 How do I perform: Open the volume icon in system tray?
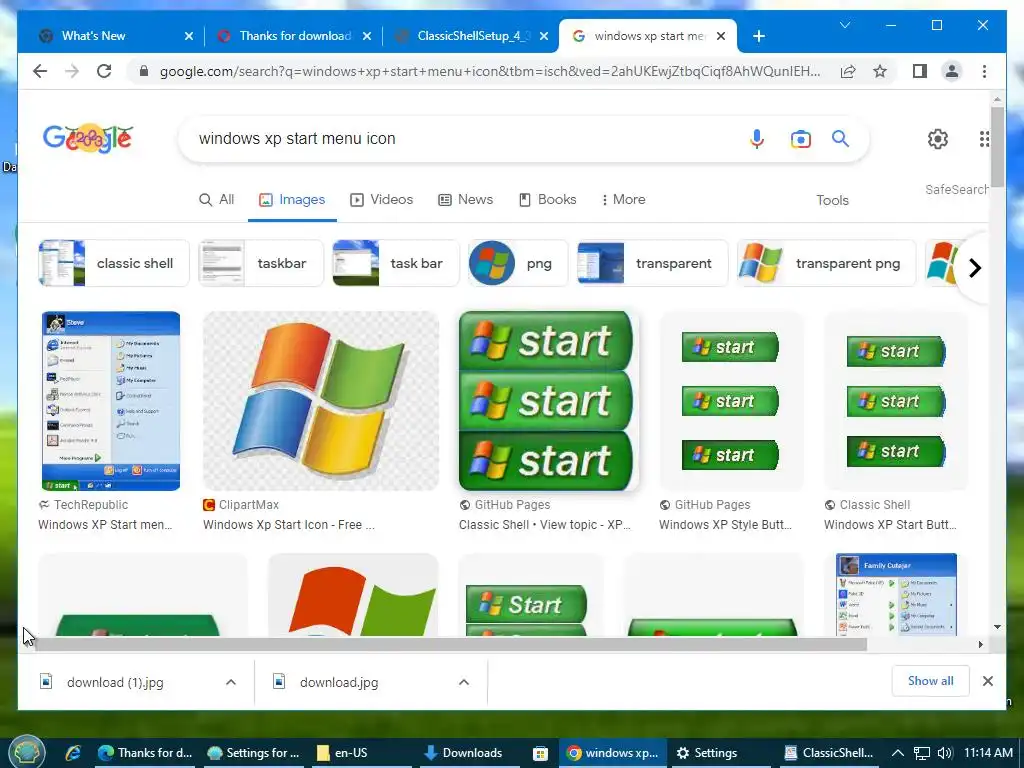click(944, 753)
